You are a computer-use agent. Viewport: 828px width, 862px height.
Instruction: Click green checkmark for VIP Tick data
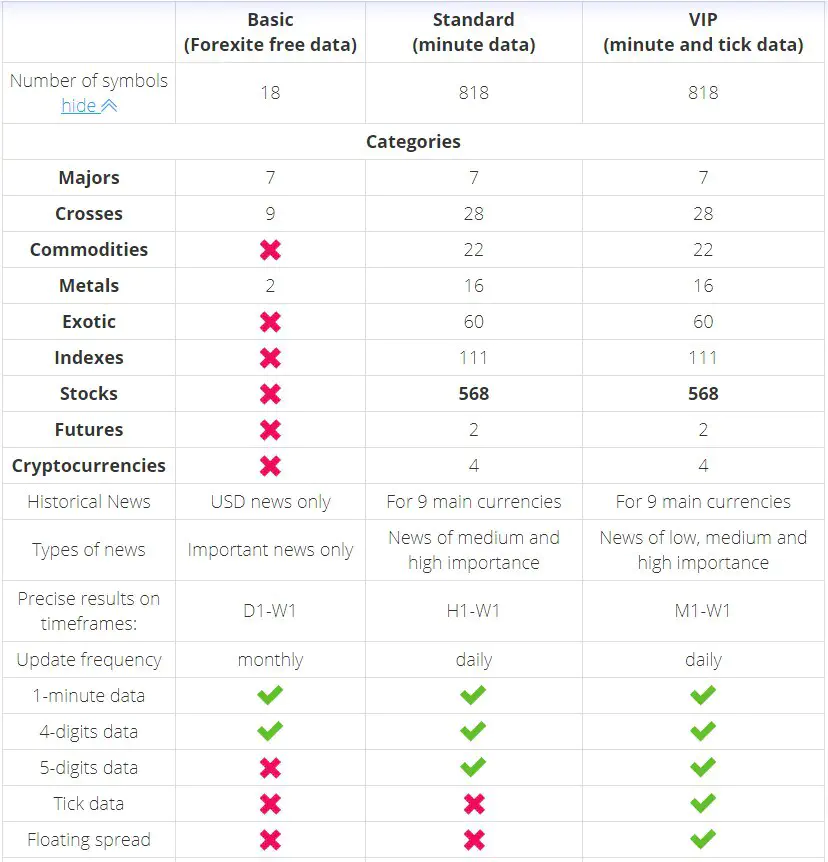(703, 803)
